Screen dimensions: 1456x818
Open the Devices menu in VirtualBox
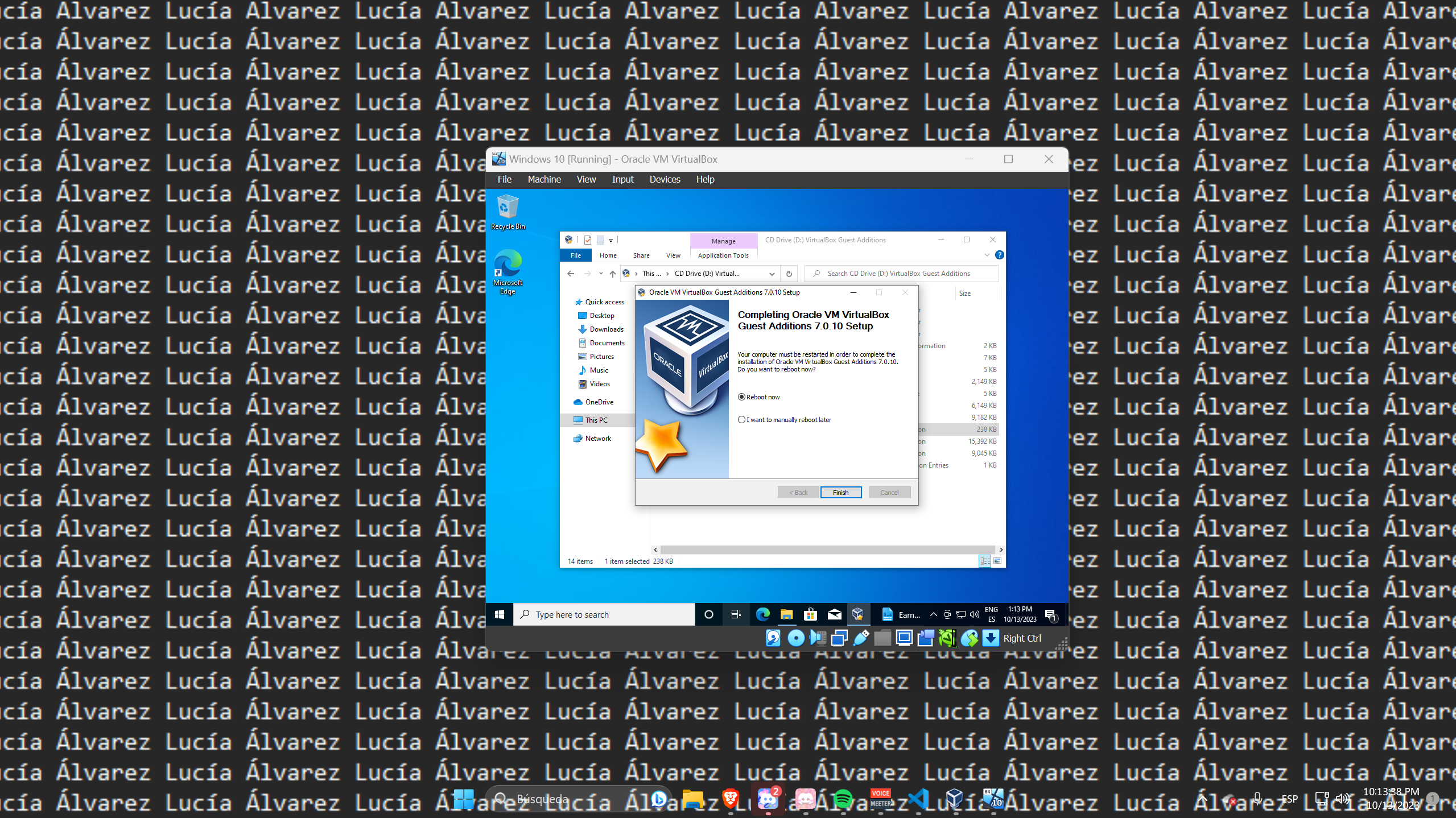pyautogui.click(x=664, y=179)
